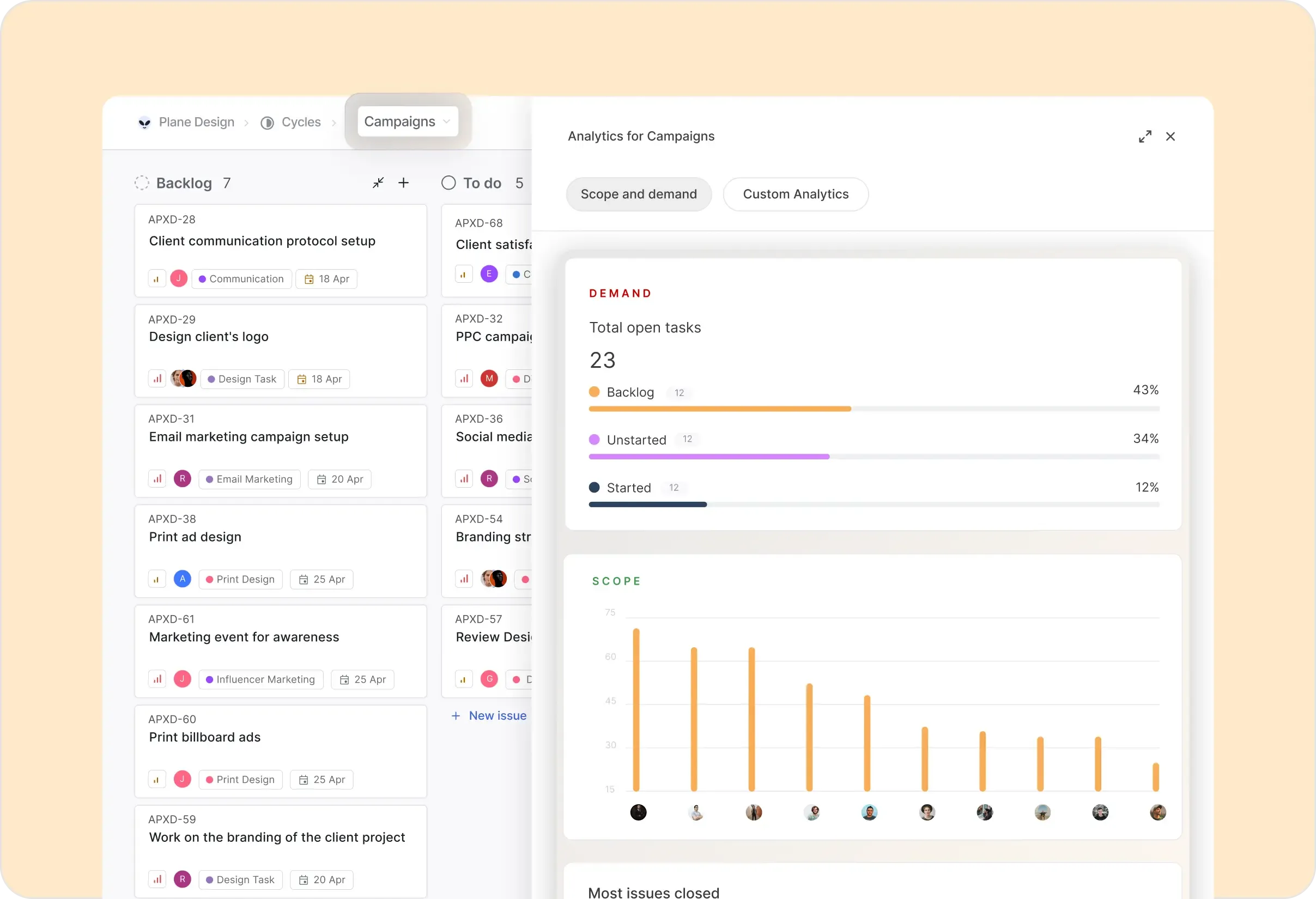Open Plane Design breadcrumb link
This screenshot has width=1316, height=899.
click(x=197, y=122)
